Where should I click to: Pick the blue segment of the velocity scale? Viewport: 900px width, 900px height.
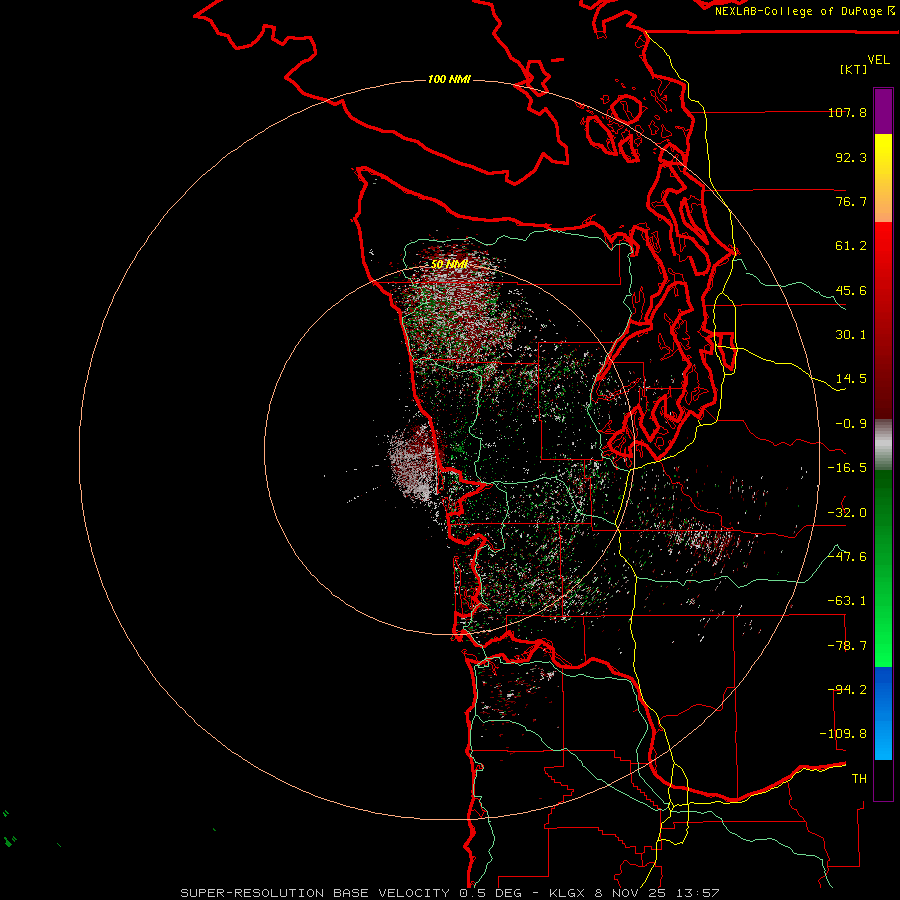[883, 713]
